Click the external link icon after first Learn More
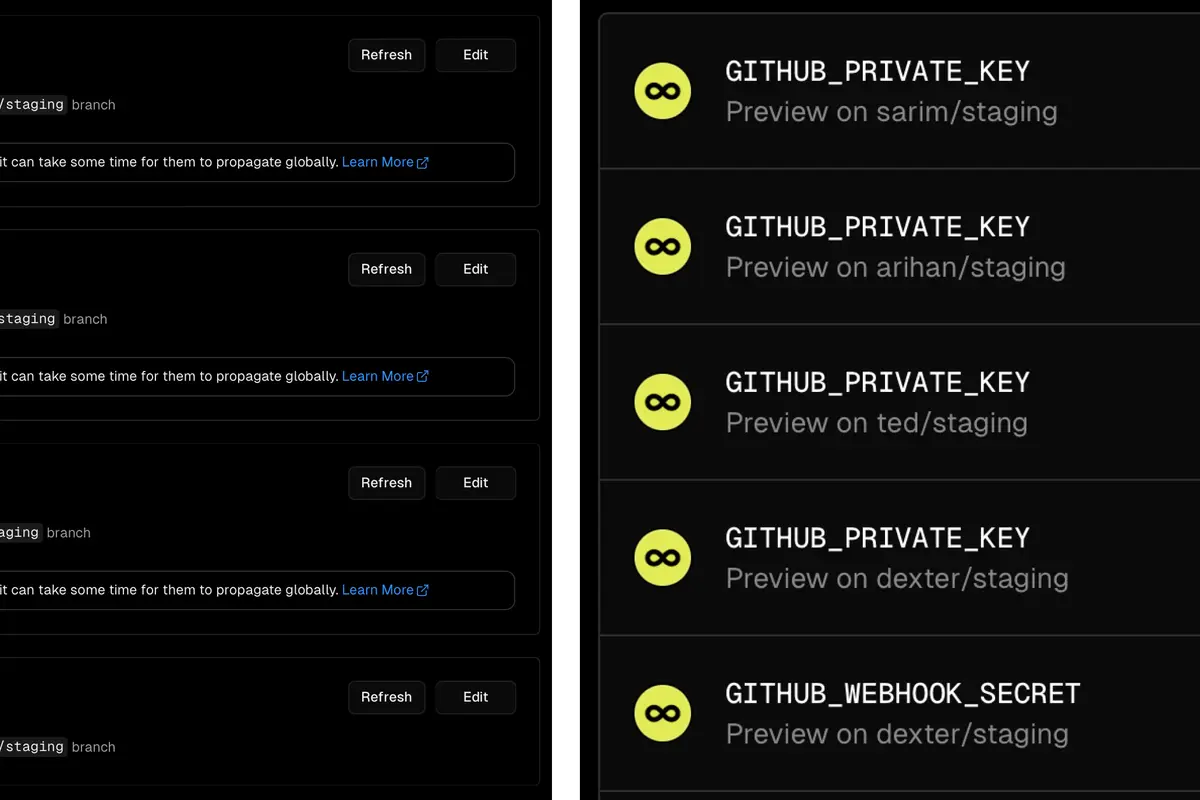This screenshot has height=800, width=1200. pos(423,161)
